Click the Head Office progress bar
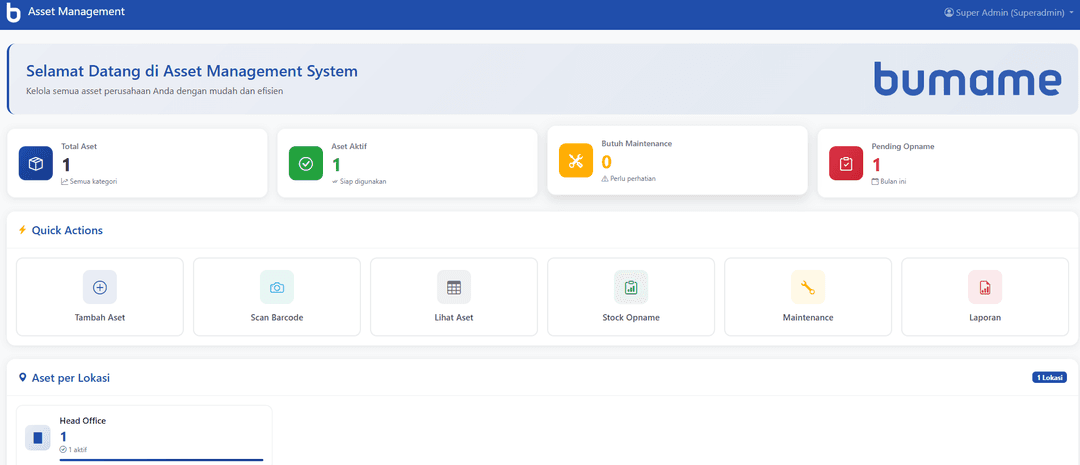This screenshot has width=1080, height=465. pos(161,459)
